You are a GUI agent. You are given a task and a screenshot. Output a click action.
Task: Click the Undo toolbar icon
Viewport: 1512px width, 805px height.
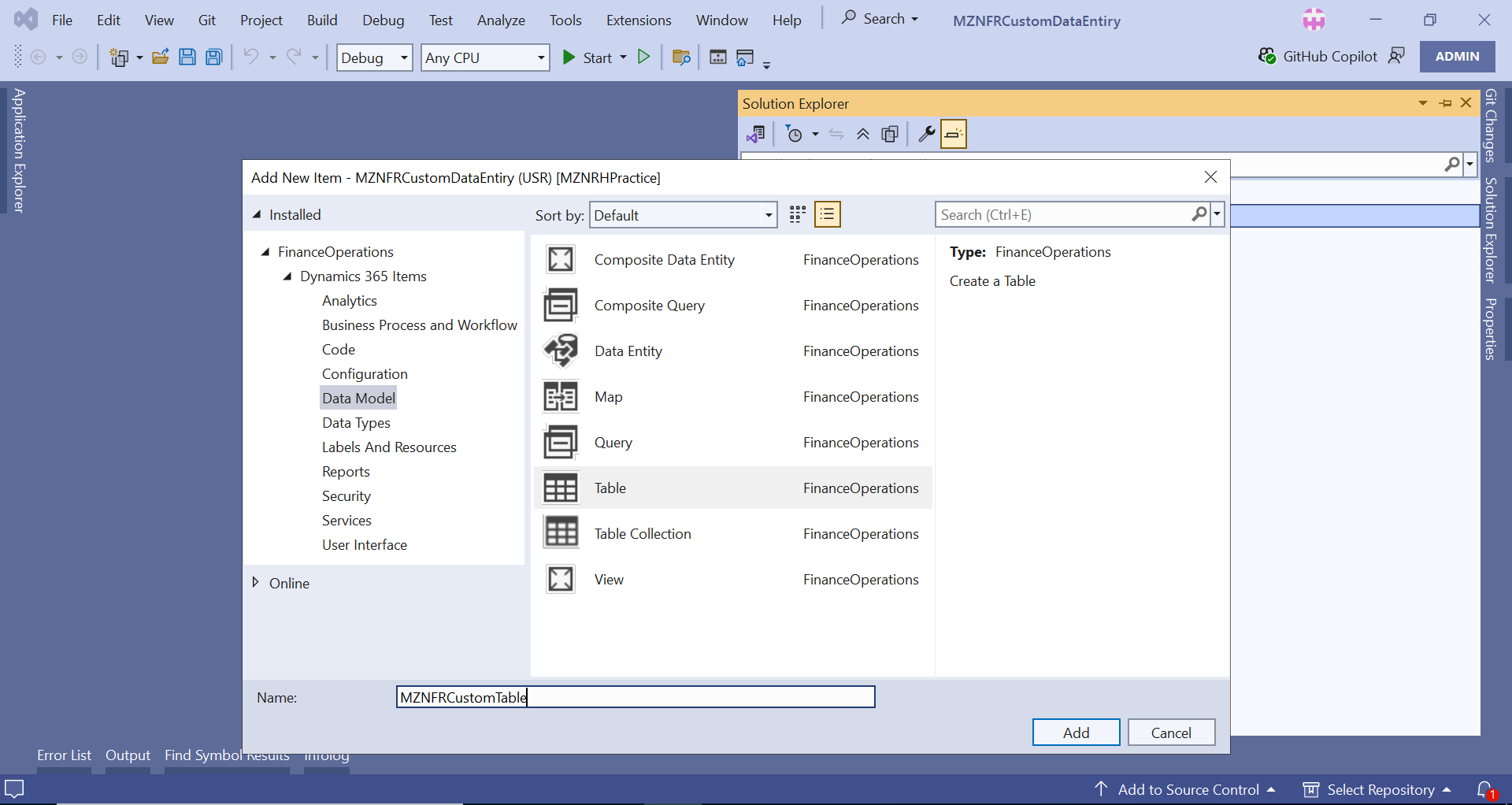pos(250,57)
